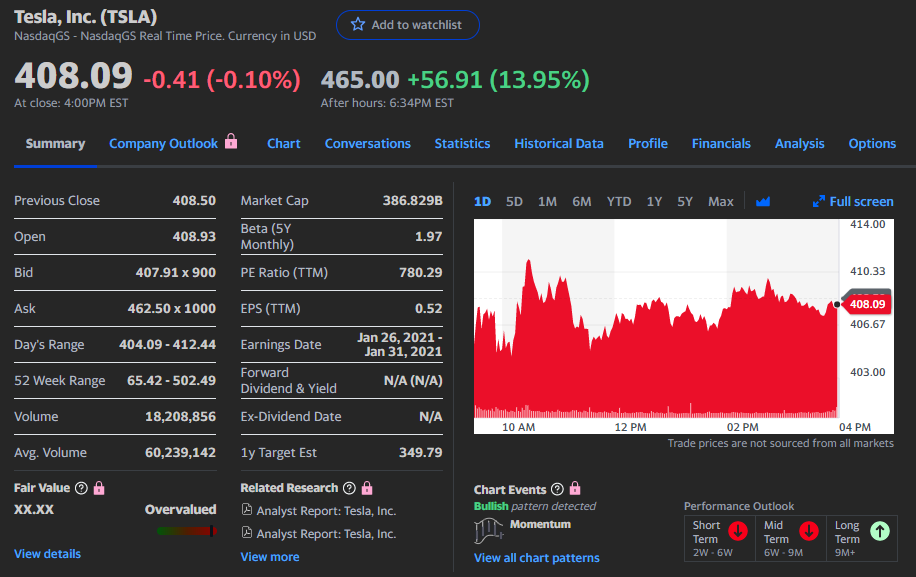916x577 pixels.
Task: Switch to the Chart tab
Action: pyautogui.click(x=284, y=144)
